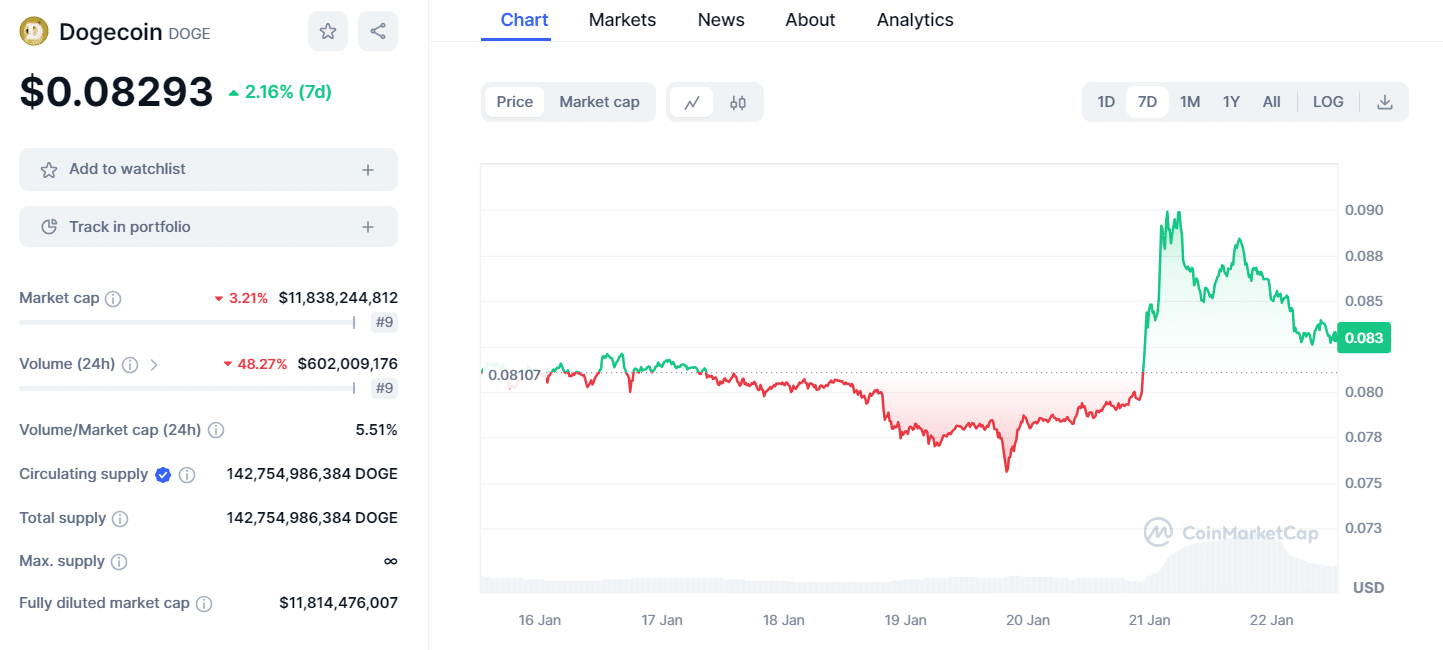Click the Volume (24h) progress bar

click(x=187, y=388)
